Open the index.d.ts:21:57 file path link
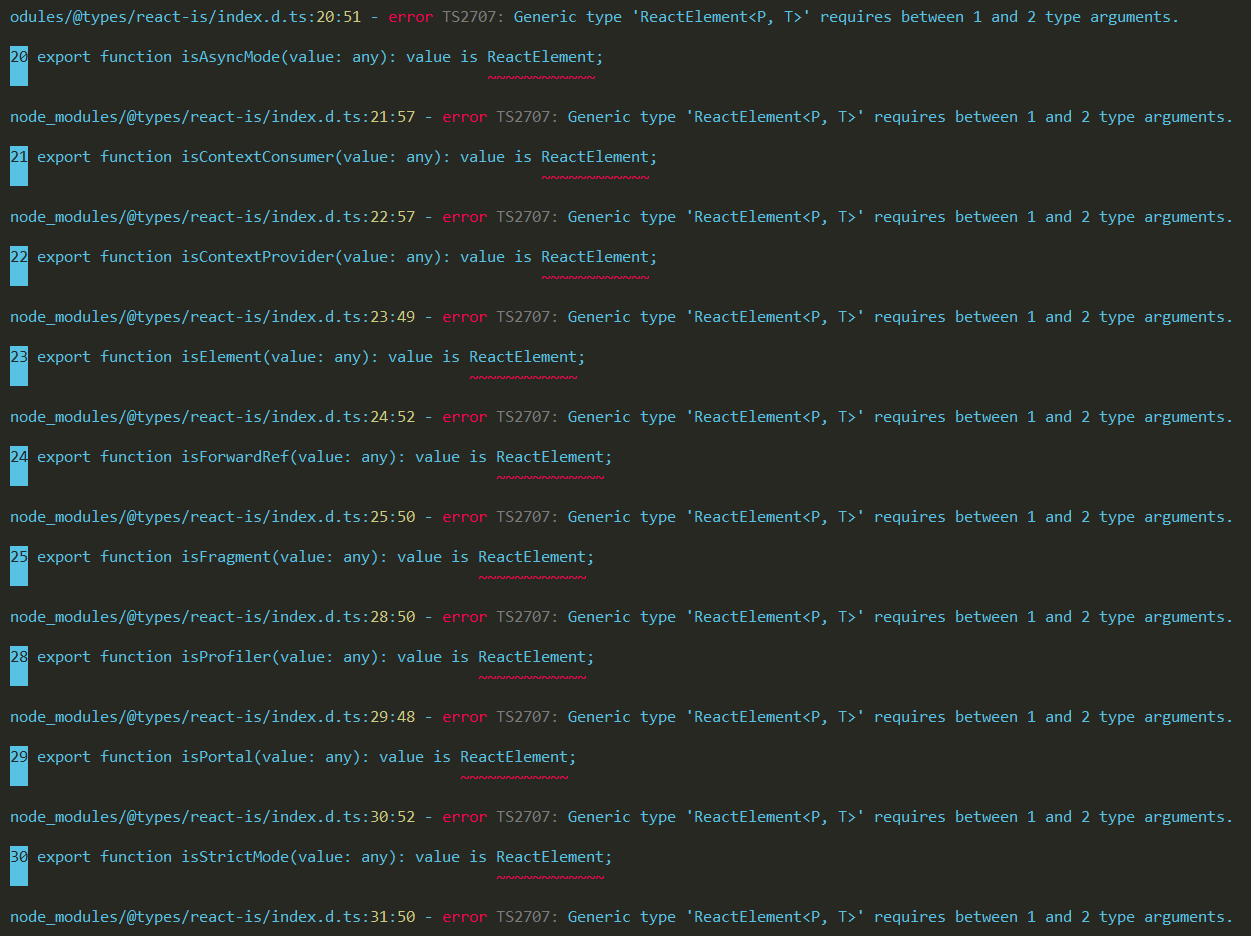This screenshot has width=1251, height=936. 212,117
